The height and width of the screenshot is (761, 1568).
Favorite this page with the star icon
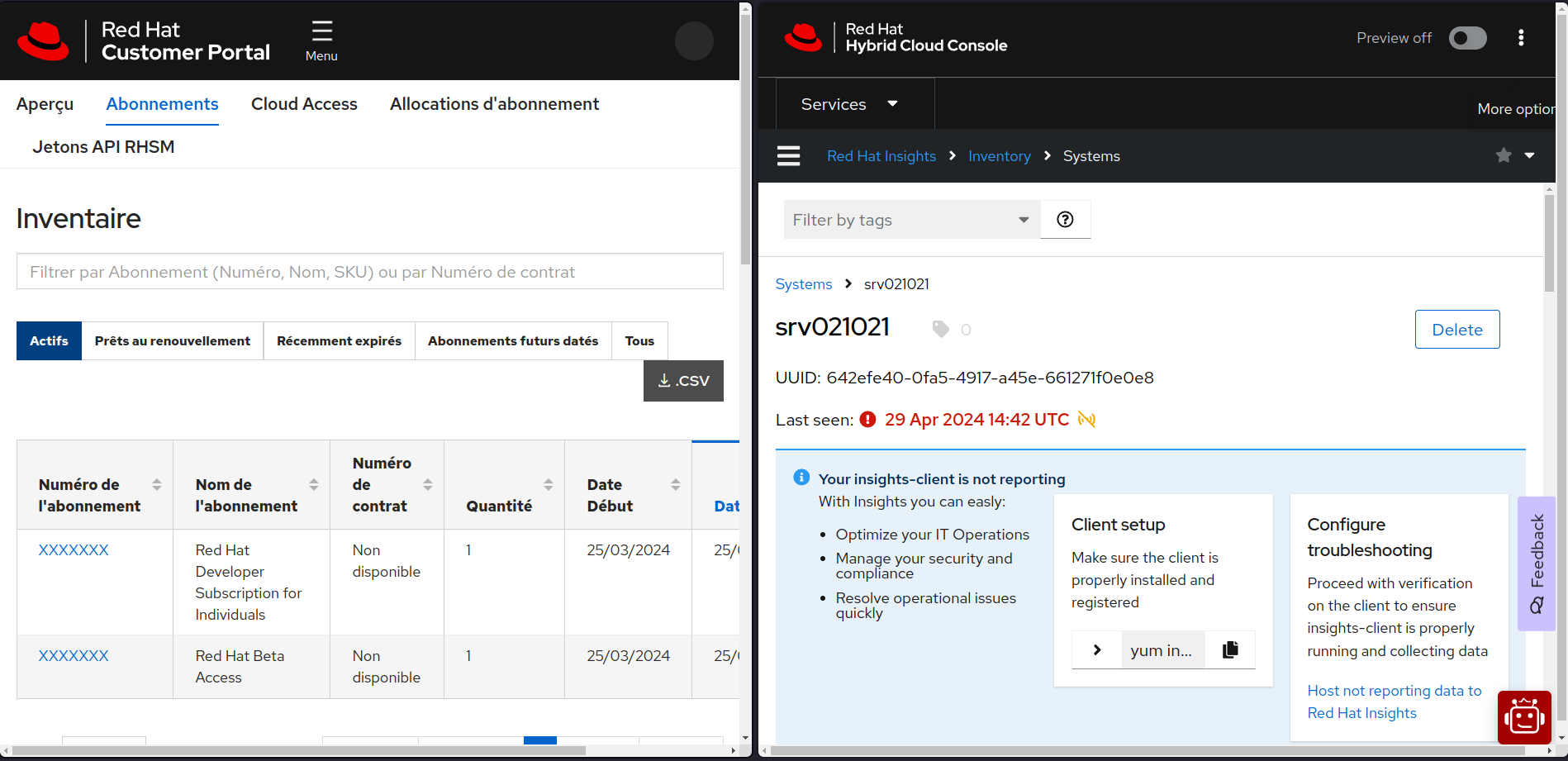[1504, 155]
